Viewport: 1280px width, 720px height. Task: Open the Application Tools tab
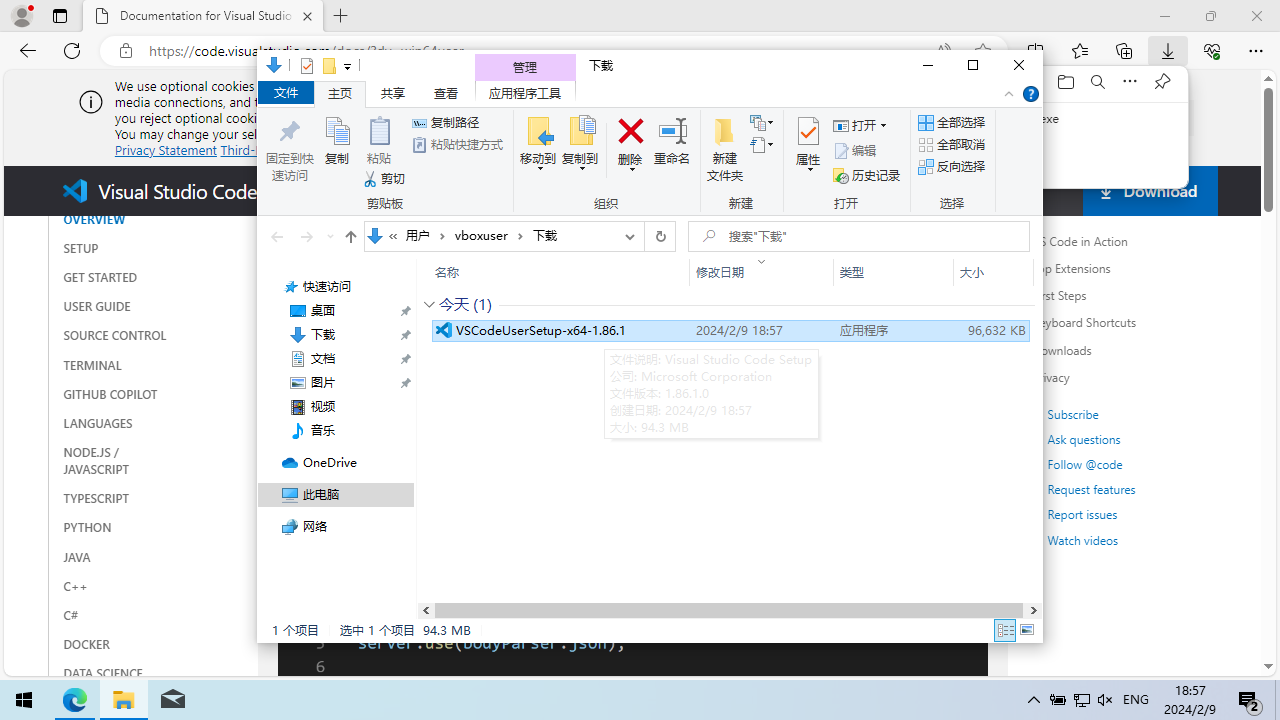point(525,93)
